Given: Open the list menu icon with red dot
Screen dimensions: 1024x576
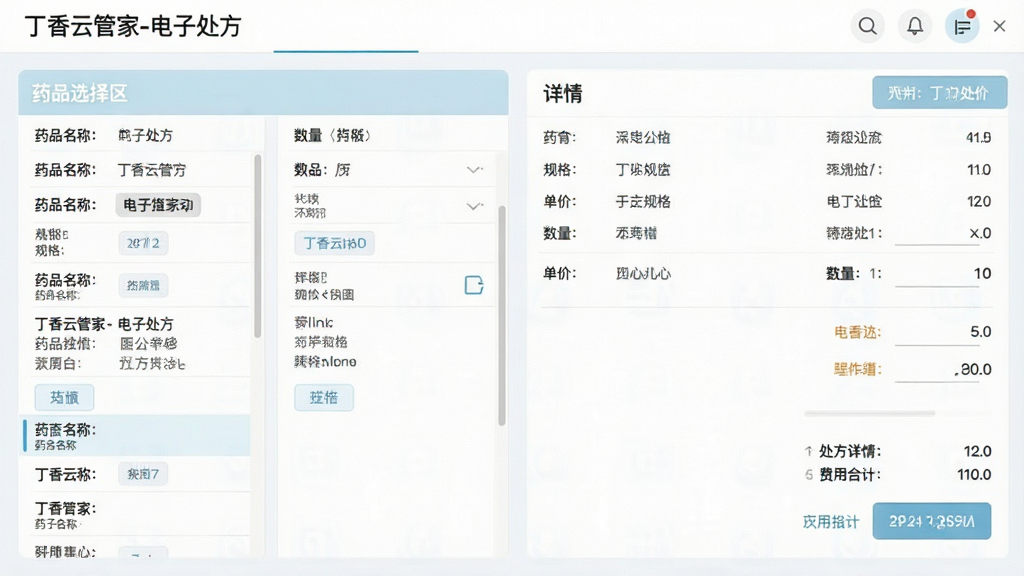Looking at the screenshot, I should tap(962, 26).
